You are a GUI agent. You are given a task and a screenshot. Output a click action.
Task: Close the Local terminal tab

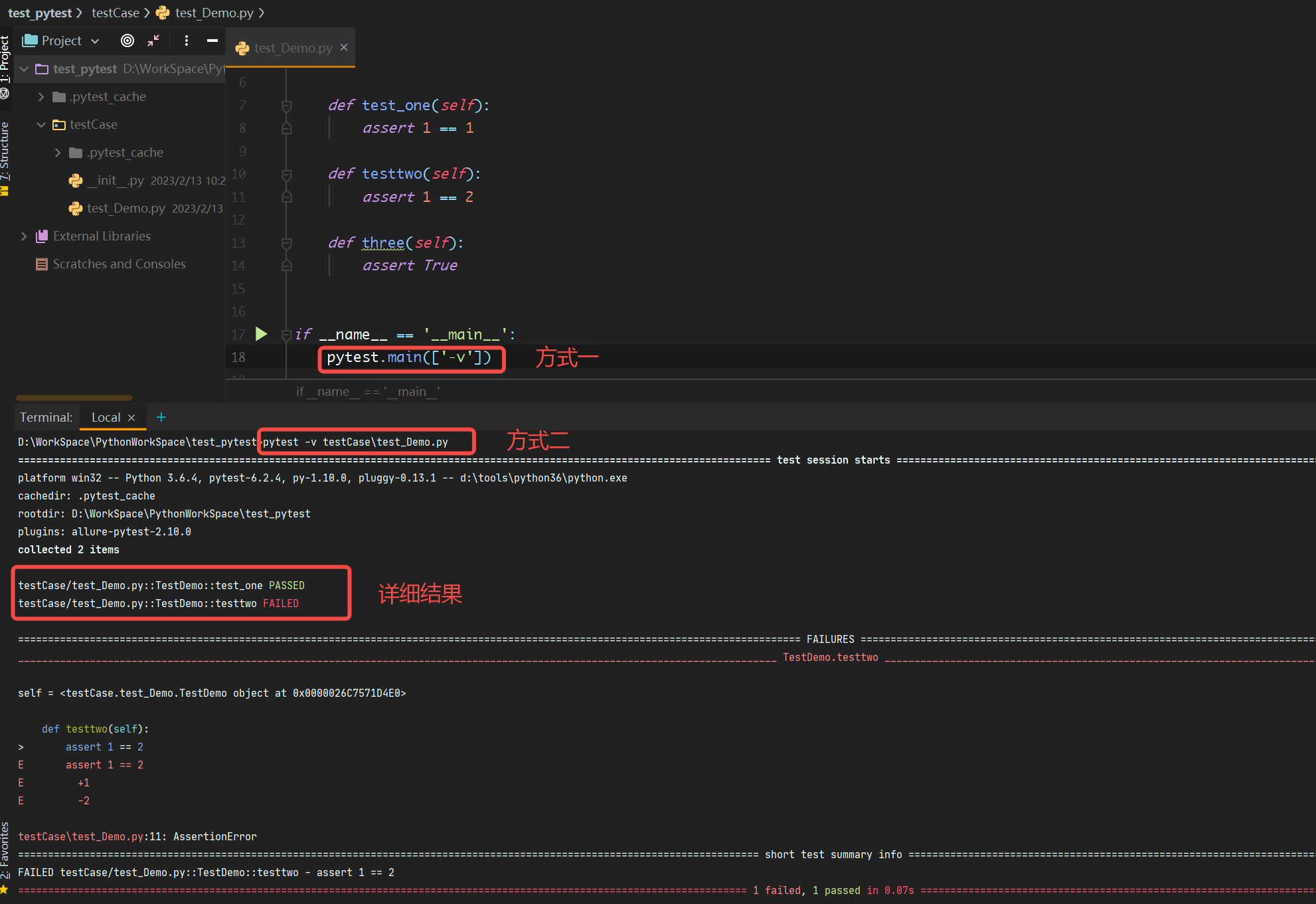131,418
